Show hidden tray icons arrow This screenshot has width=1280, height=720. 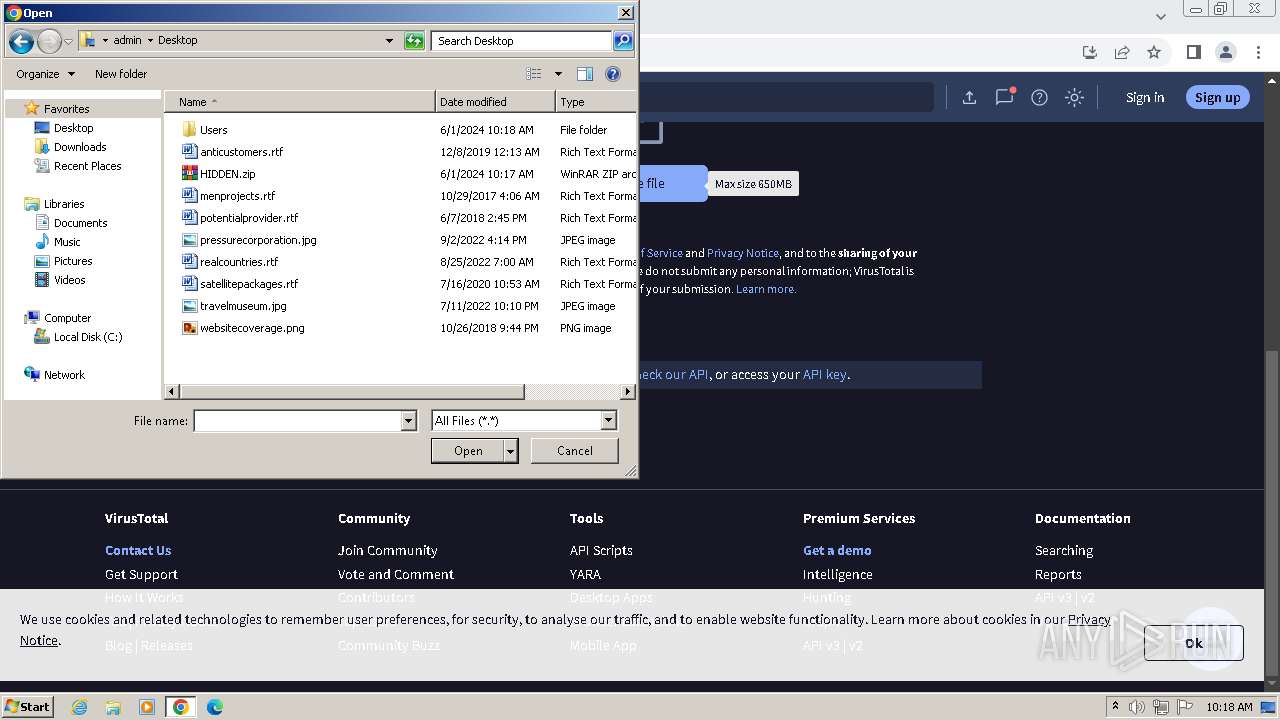point(1115,707)
